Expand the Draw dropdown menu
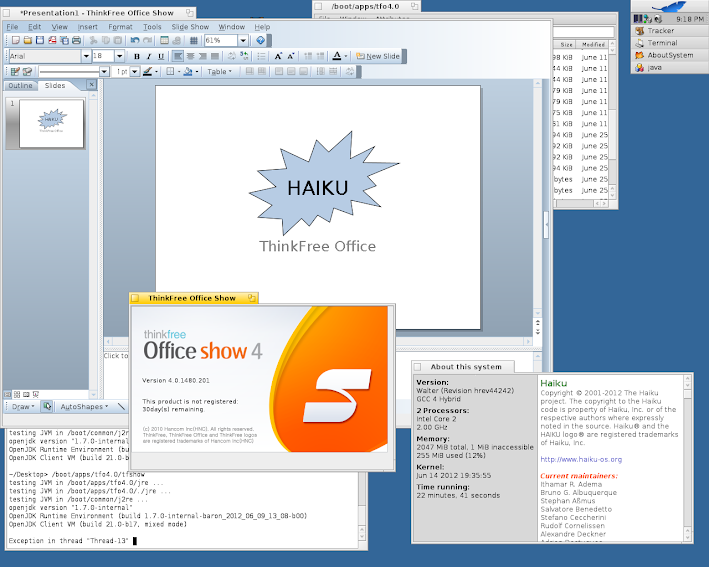Screen dimensions: 709x567 pos(23,406)
